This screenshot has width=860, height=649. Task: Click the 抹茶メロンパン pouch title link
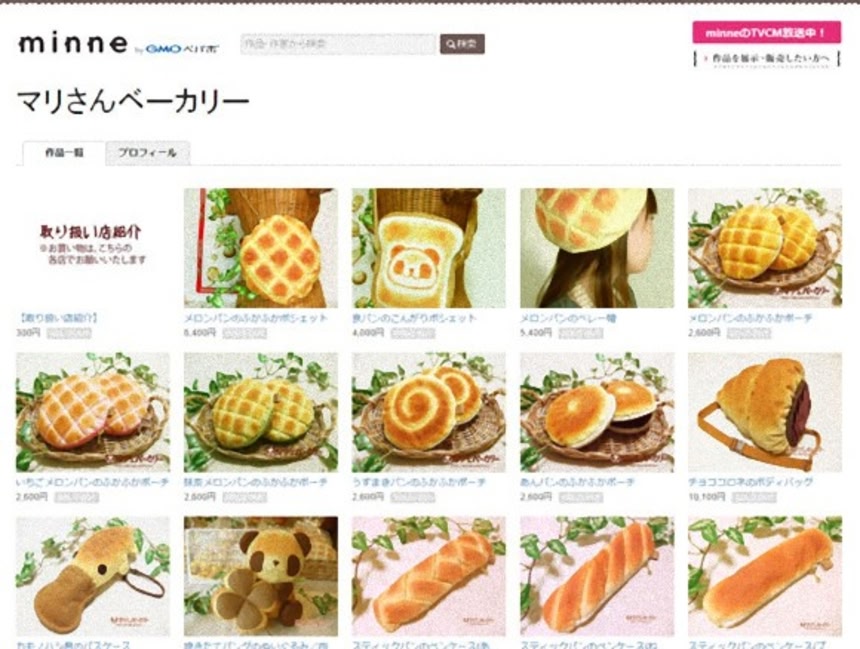pos(256,482)
